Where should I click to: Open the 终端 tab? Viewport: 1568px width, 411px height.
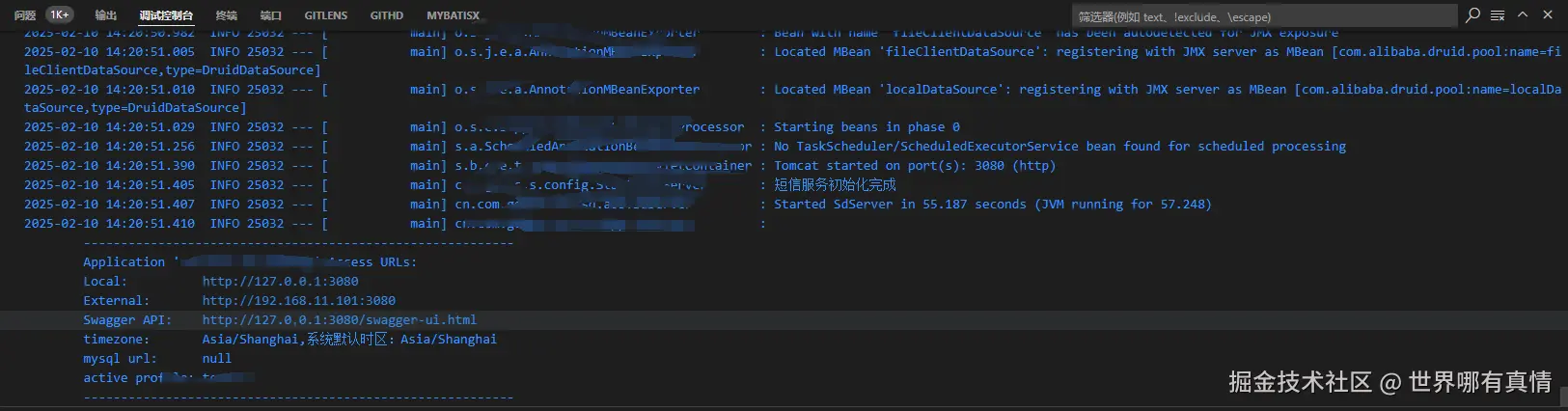(x=227, y=15)
